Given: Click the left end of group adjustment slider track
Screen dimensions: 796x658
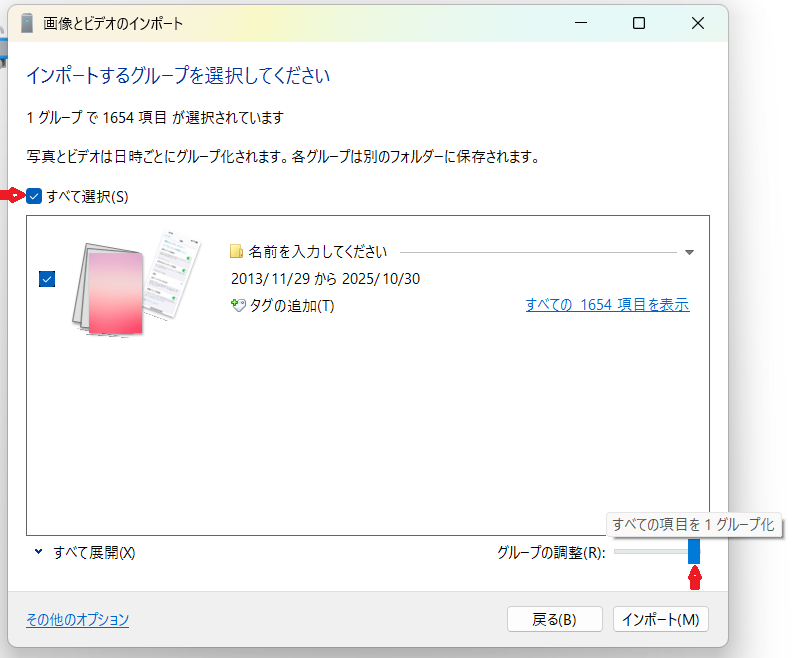Looking at the screenshot, I should 619,552.
